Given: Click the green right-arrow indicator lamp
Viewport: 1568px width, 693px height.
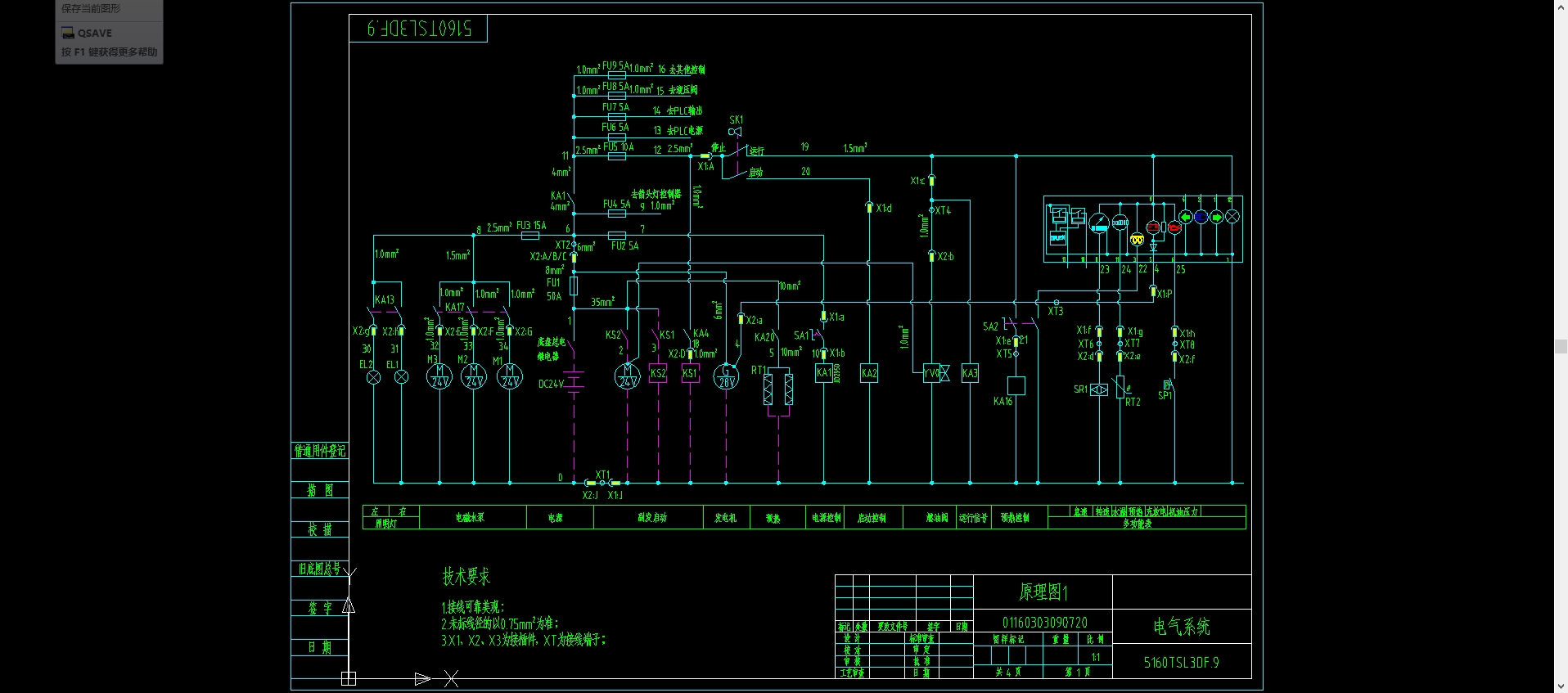Looking at the screenshot, I should 1216,217.
